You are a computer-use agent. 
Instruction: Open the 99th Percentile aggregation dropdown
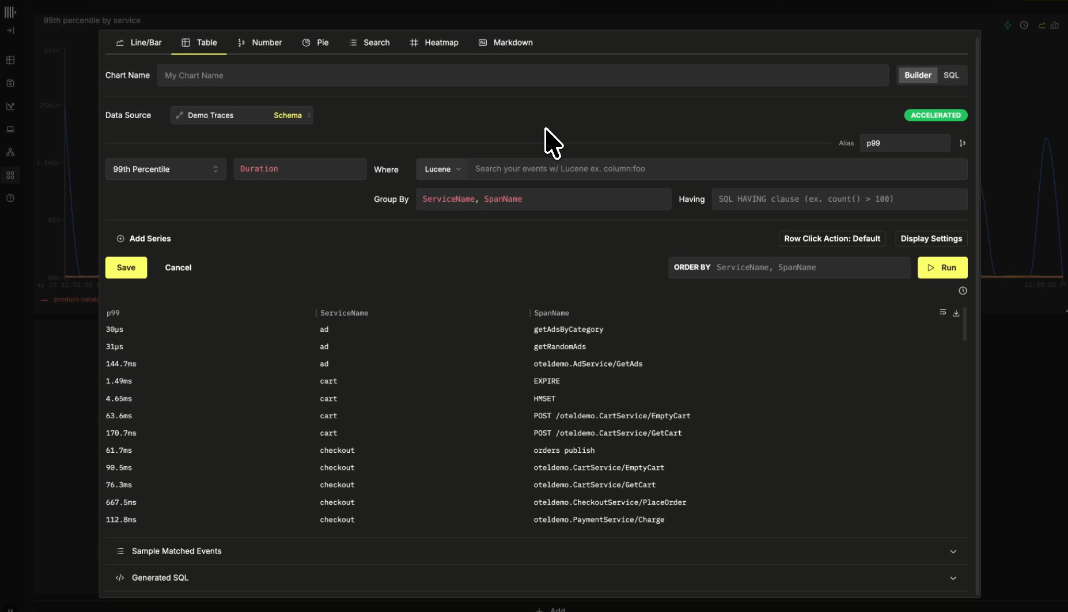pyautogui.click(x=166, y=169)
